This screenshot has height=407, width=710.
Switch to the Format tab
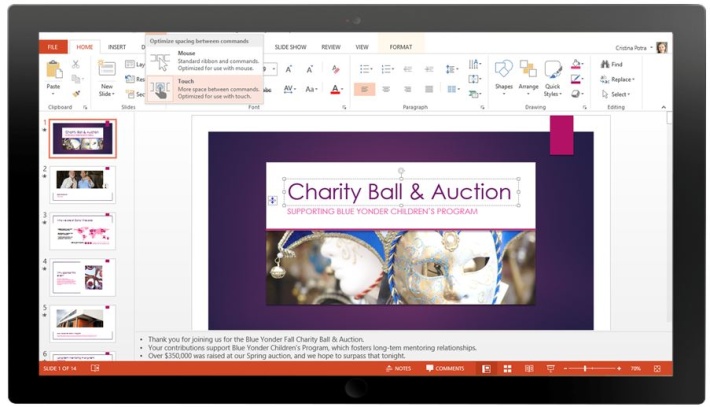(x=400, y=47)
